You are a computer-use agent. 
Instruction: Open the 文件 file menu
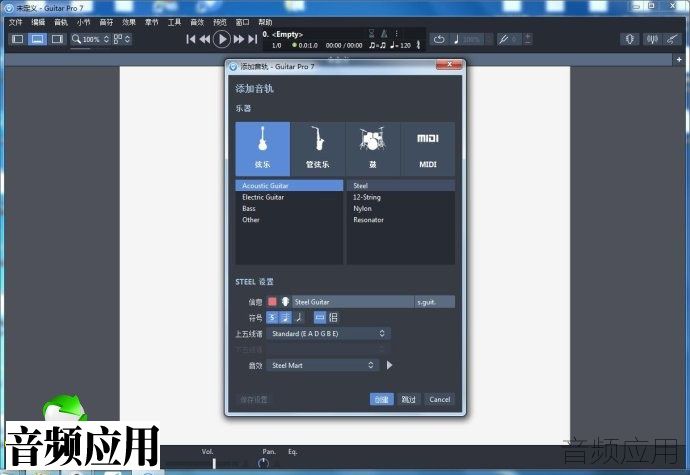pos(15,22)
